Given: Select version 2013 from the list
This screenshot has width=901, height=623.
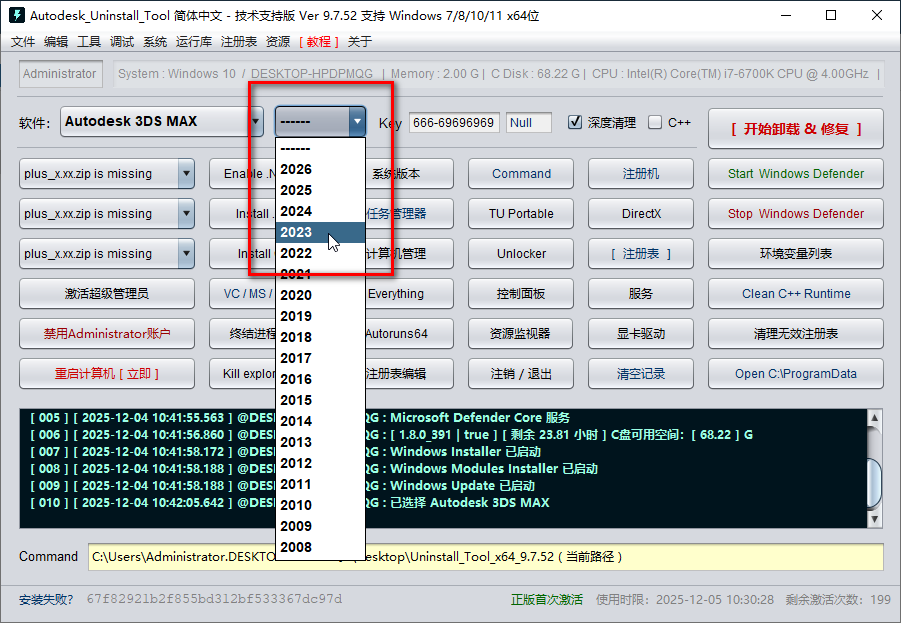Looking at the screenshot, I should pyautogui.click(x=320, y=442).
